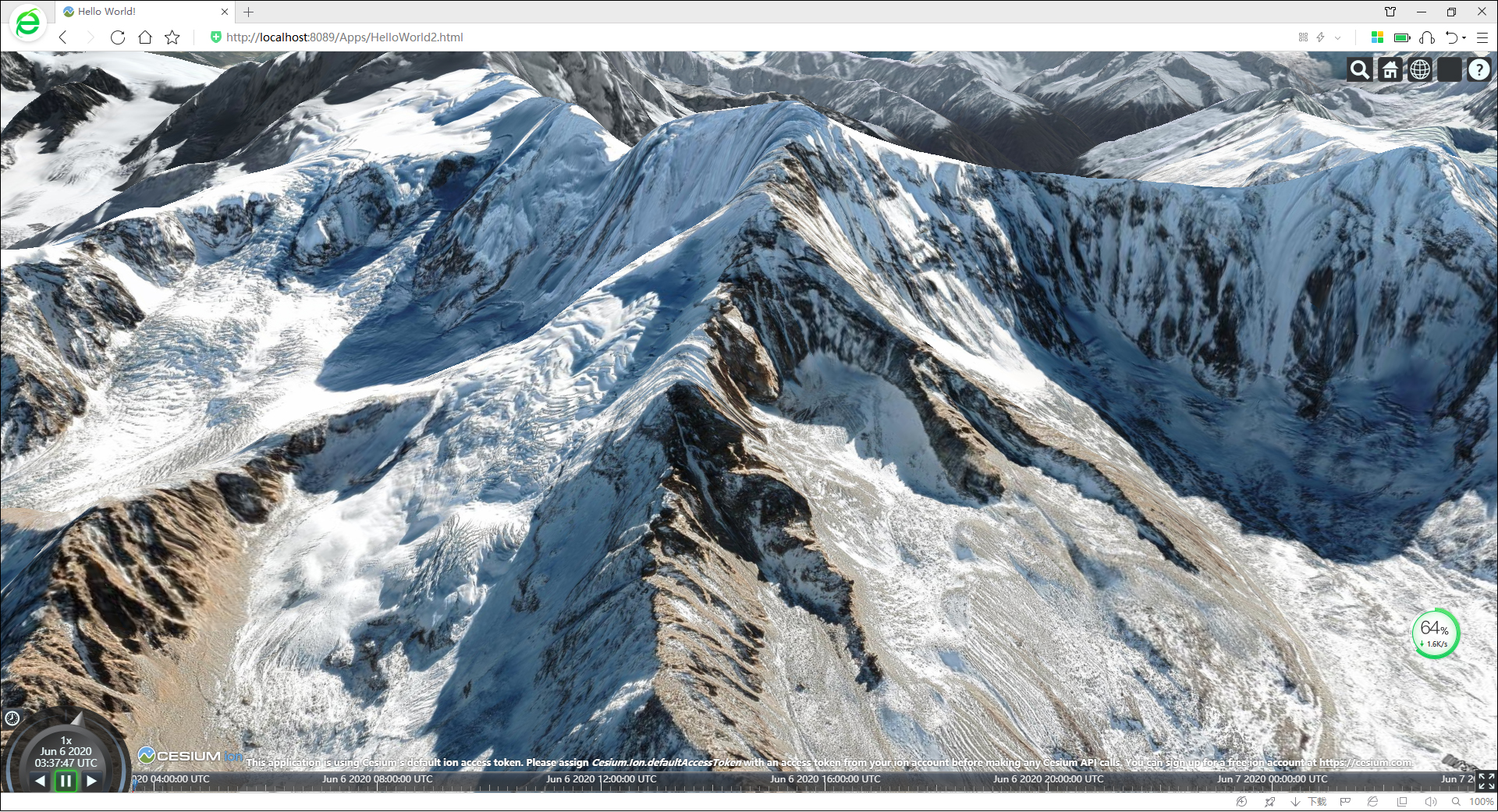Click the headphones toolbar icon
The image size is (1498, 812).
(1427, 37)
